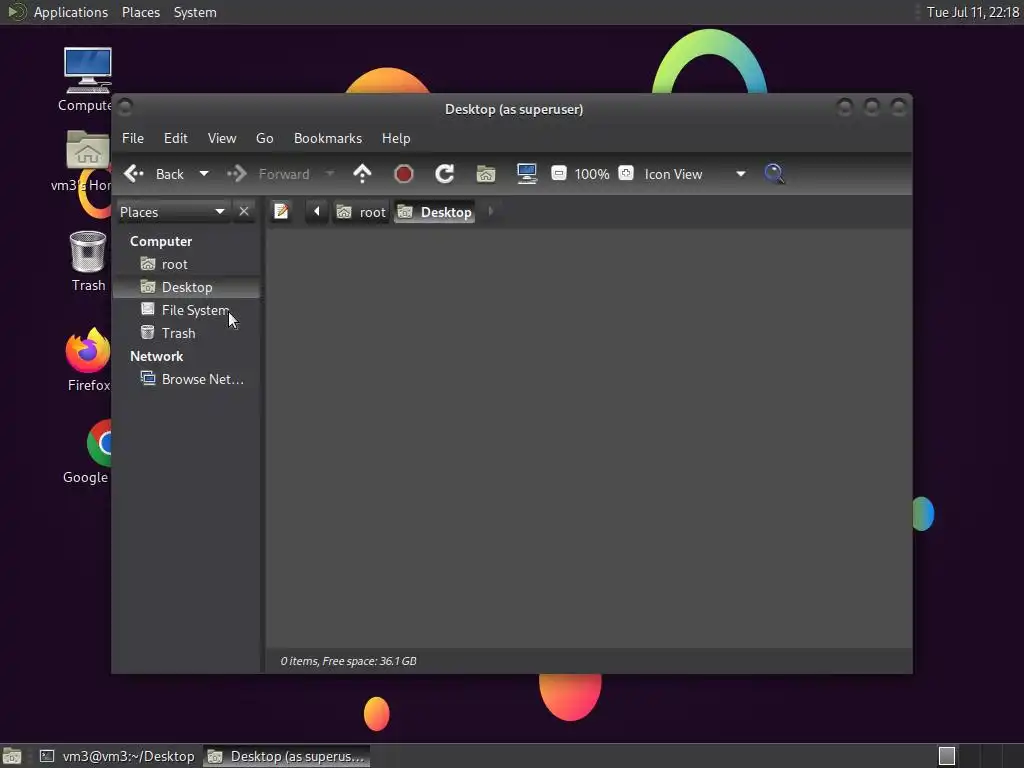The width and height of the screenshot is (1024, 768).
Task: Click the Desktop (as superuser) taskbar button
Action: click(287, 756)
